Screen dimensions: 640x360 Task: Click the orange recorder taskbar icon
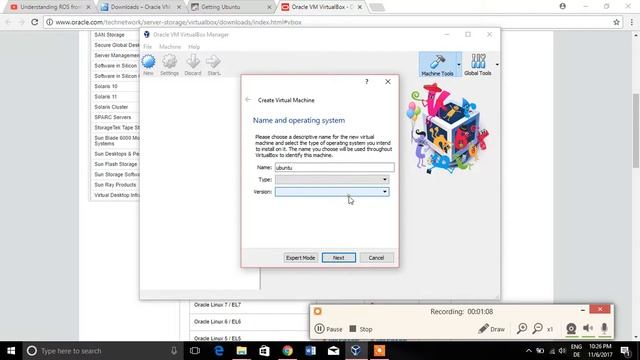(379, 351)
